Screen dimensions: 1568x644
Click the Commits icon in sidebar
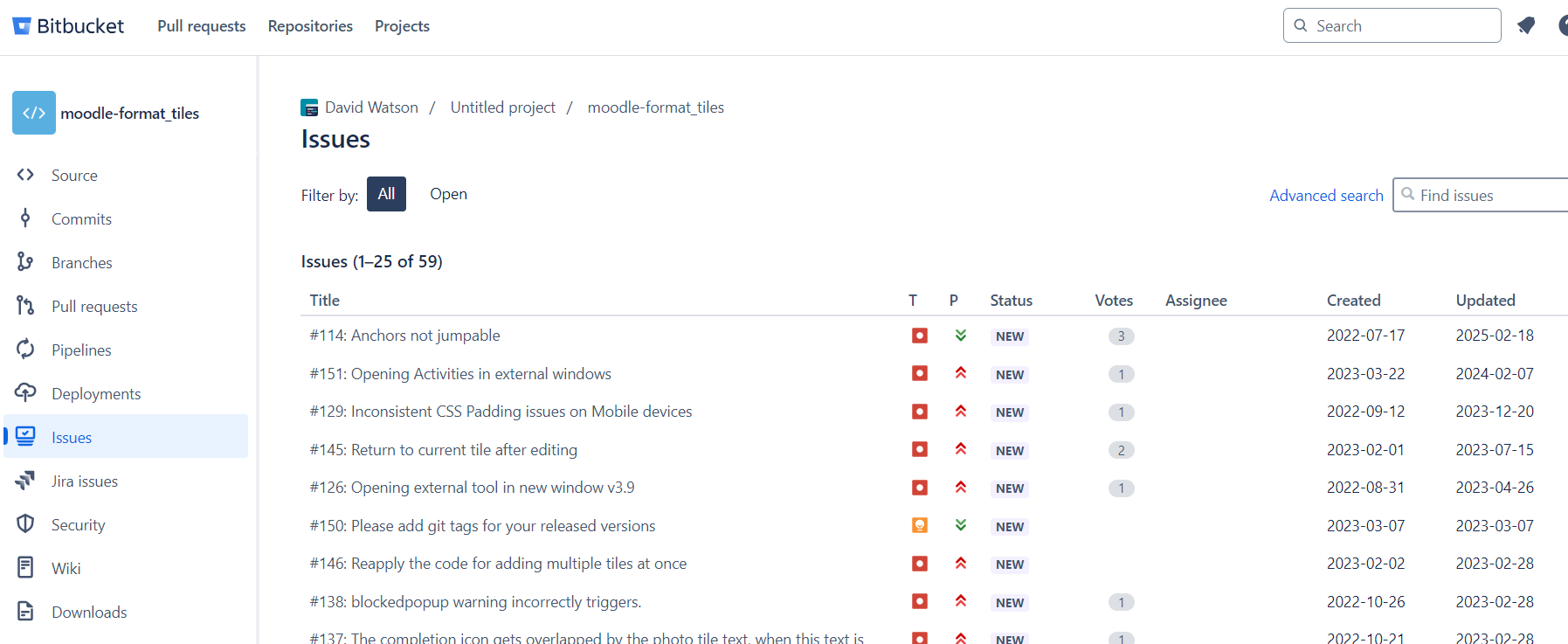[x=25, y=218]
